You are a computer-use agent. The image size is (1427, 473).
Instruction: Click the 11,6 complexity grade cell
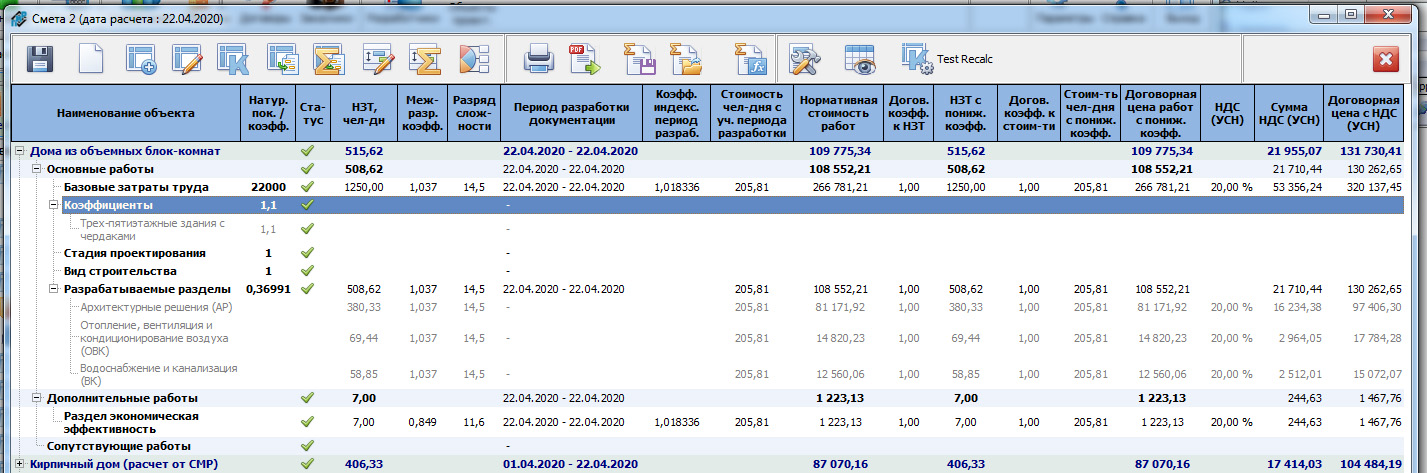[472, 422]
